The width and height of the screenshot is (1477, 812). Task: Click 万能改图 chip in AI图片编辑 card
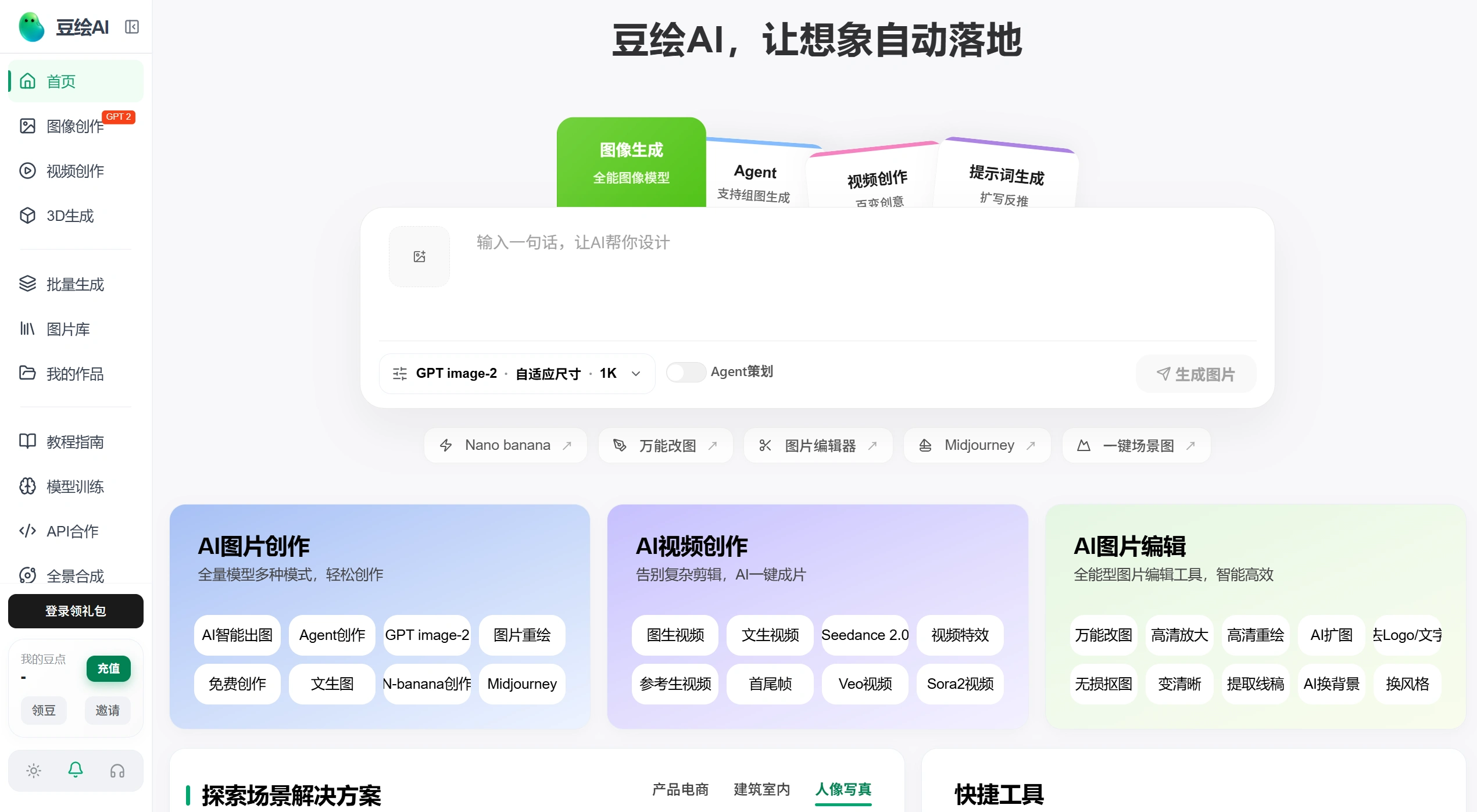tap(1103, 635)
